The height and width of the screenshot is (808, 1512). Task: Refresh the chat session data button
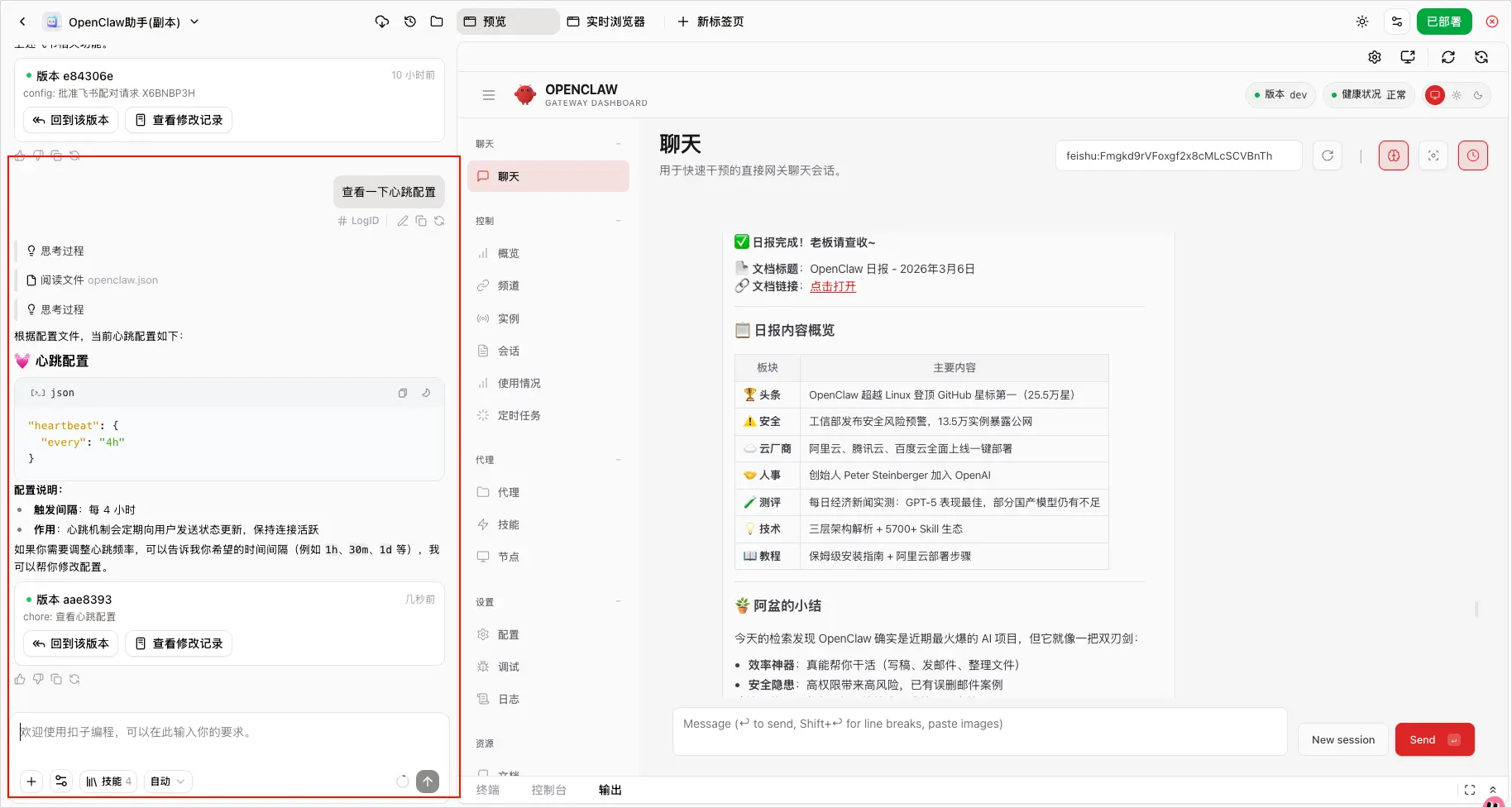coord(1328,155)
